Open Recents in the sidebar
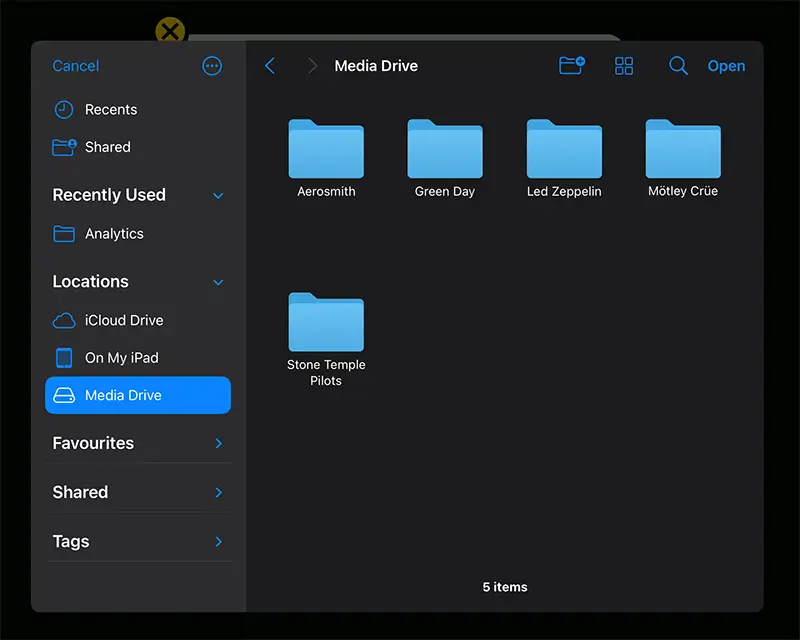Image resolution: width=800 pixels, height=640 pixels. coord(138,110)
